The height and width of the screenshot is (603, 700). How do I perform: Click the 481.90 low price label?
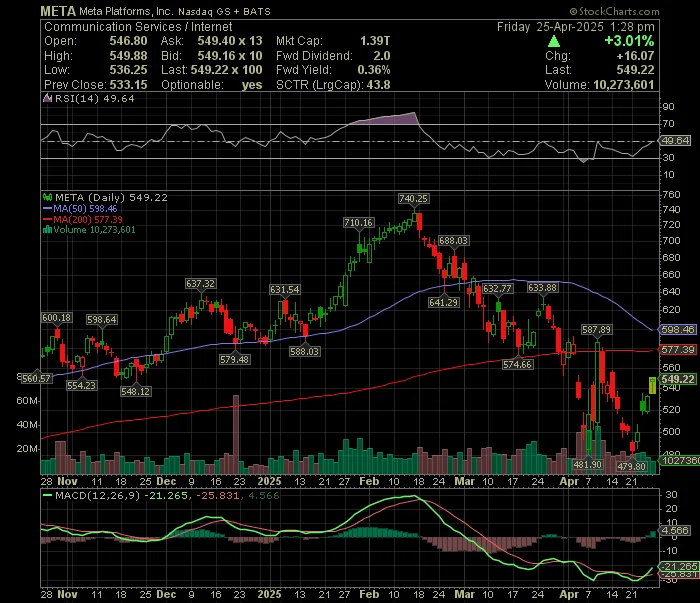click(588, 465)
